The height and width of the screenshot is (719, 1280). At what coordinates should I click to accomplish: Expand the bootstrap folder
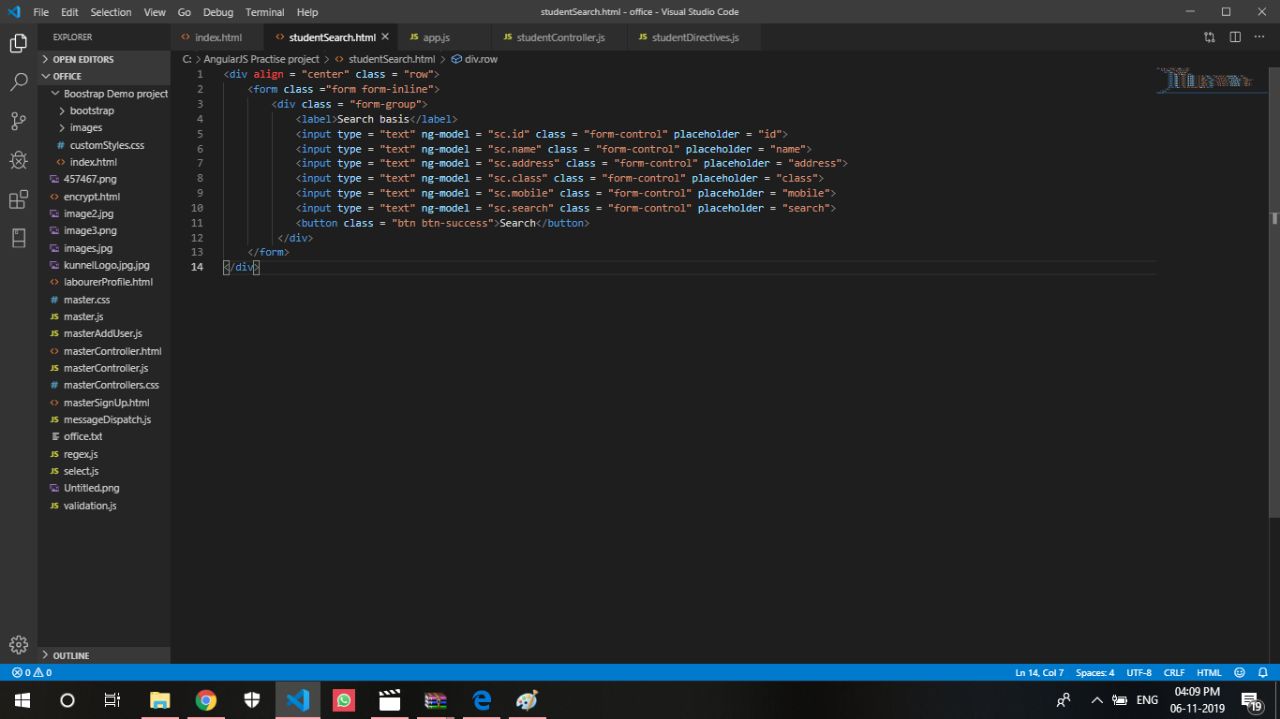91,111
